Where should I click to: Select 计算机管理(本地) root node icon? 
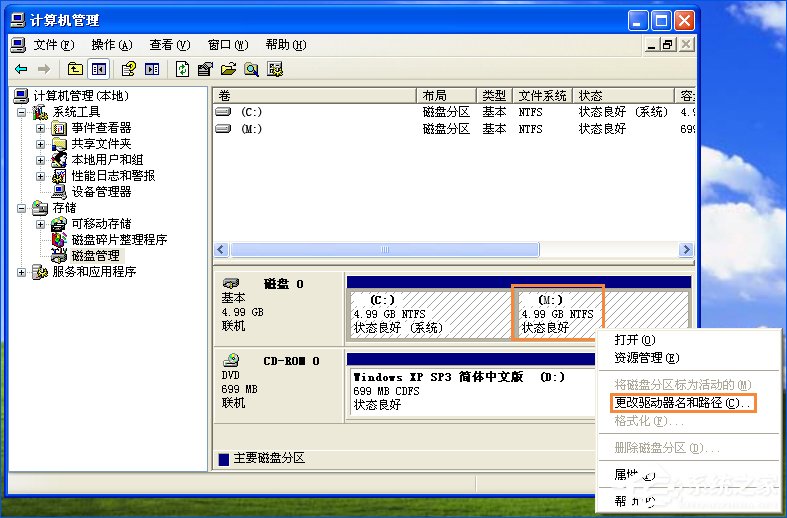tap(21, 95)
